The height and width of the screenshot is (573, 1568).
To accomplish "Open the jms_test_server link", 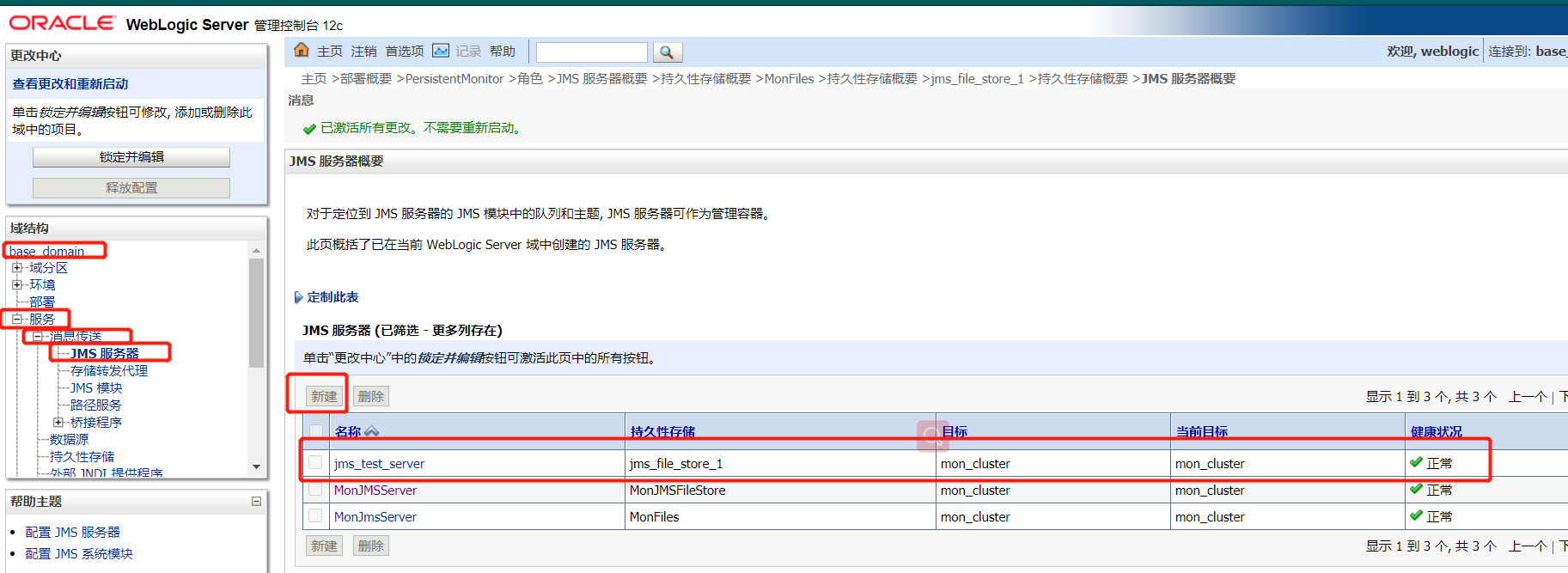I will point(379,464).
